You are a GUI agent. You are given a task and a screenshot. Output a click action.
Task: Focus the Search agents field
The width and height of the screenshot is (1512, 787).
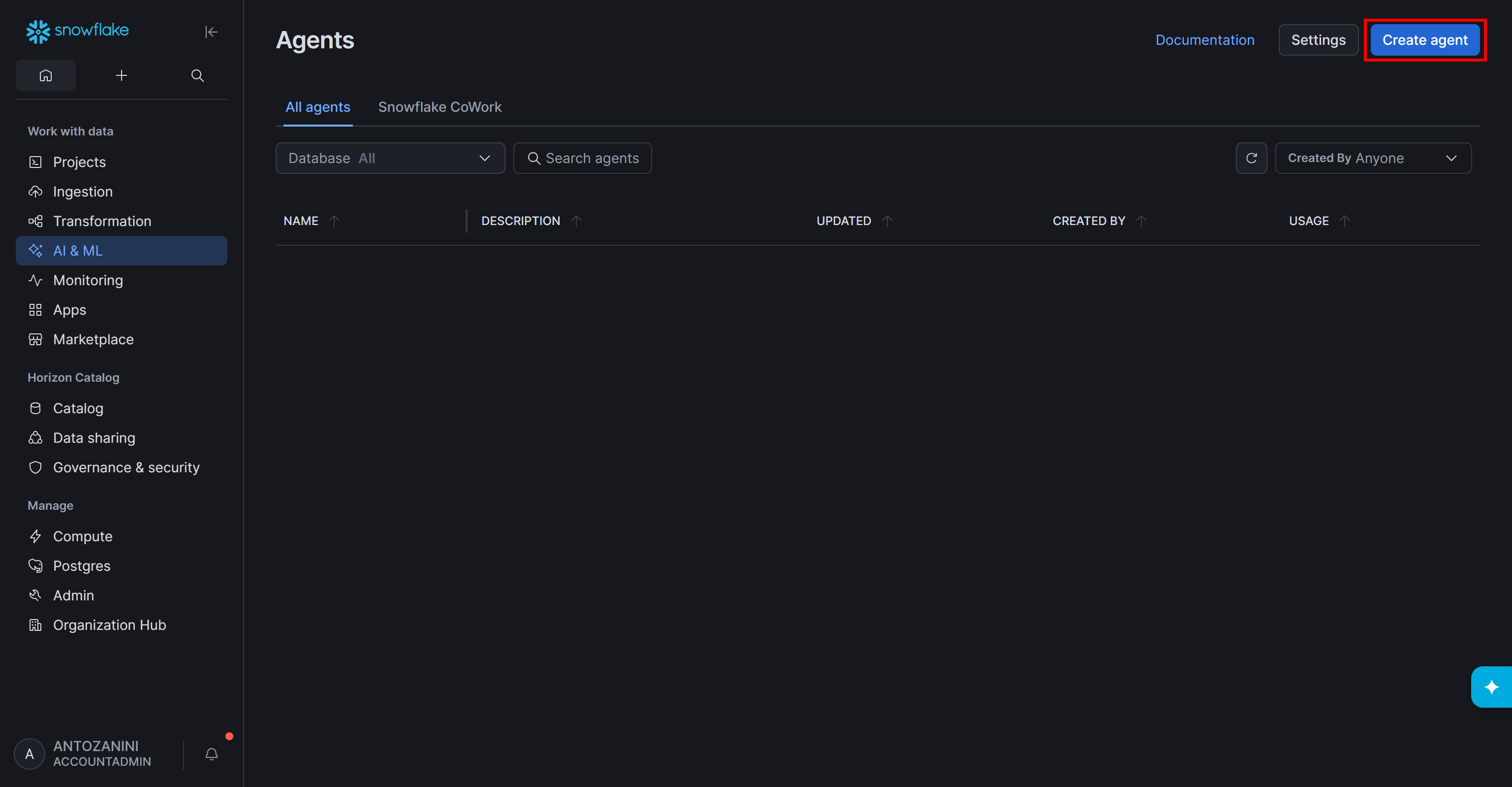tap(582, 158)
